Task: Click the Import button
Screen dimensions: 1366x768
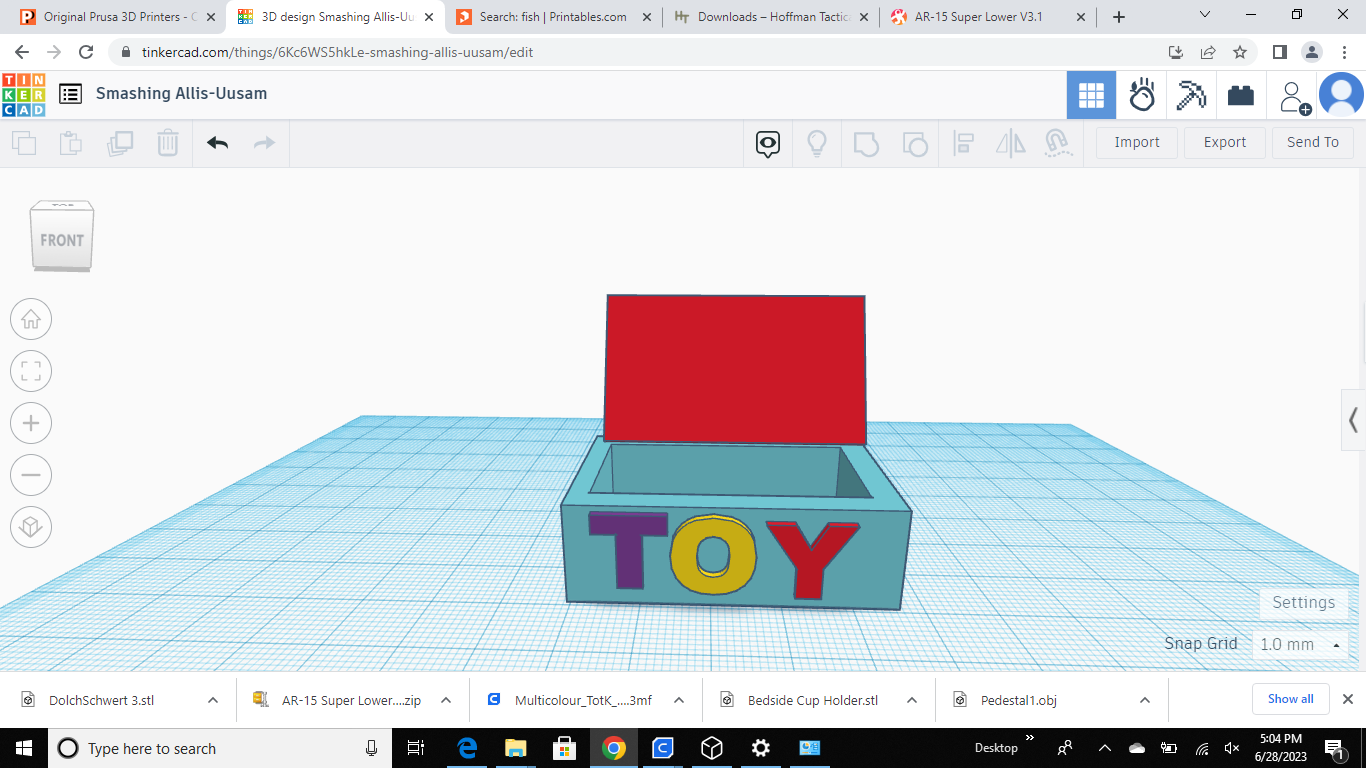Action: tap(1136, 142)
